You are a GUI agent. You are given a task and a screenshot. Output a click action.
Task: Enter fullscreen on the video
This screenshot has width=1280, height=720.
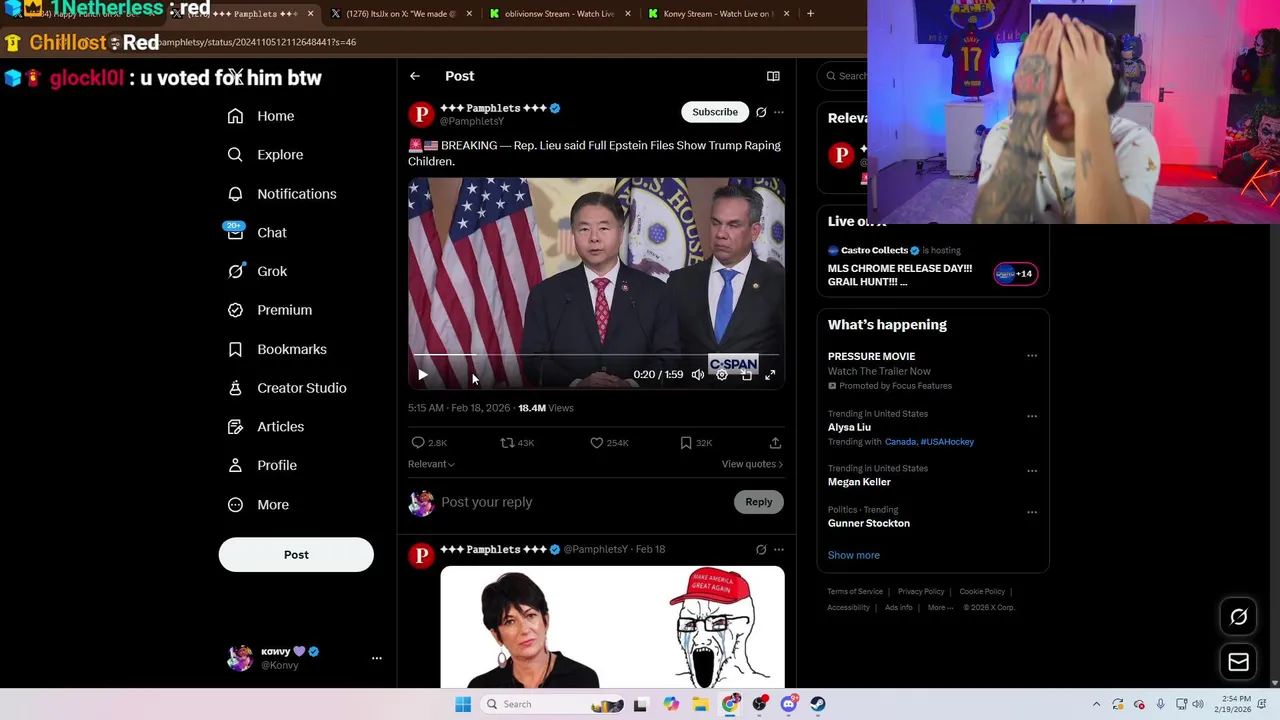pyautogui.click(x=770, y=375)
